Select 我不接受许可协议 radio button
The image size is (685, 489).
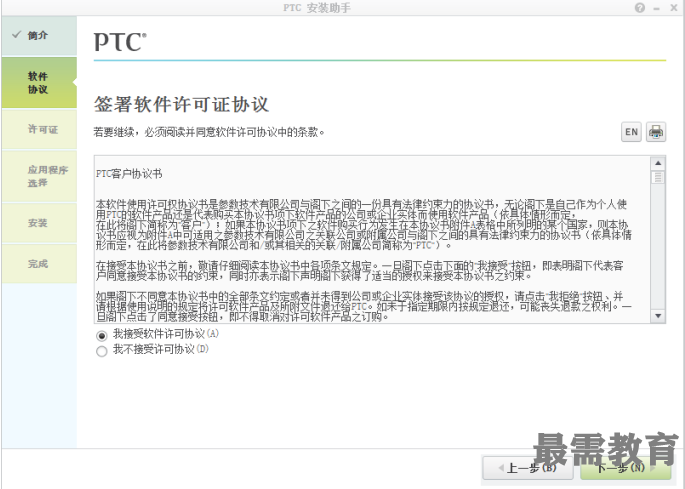click(101, 351)
